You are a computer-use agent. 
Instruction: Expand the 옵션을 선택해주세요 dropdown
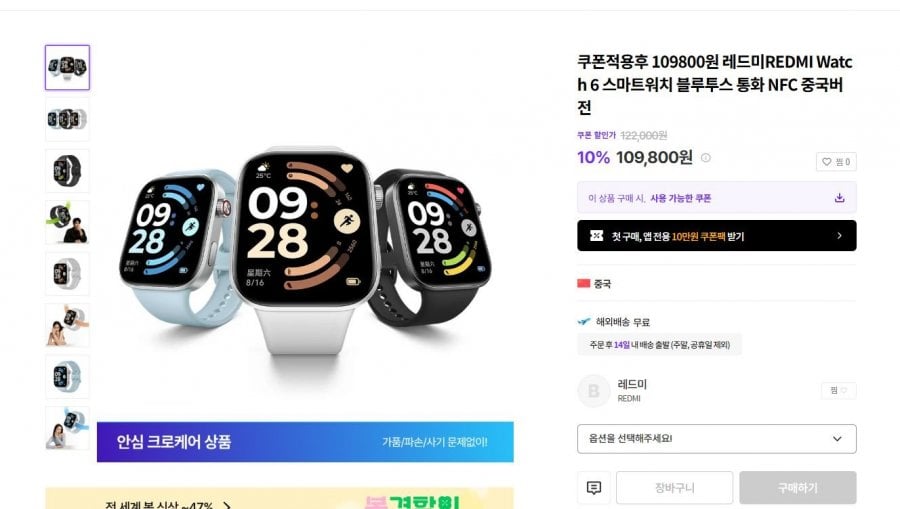[x=716, y=438]
